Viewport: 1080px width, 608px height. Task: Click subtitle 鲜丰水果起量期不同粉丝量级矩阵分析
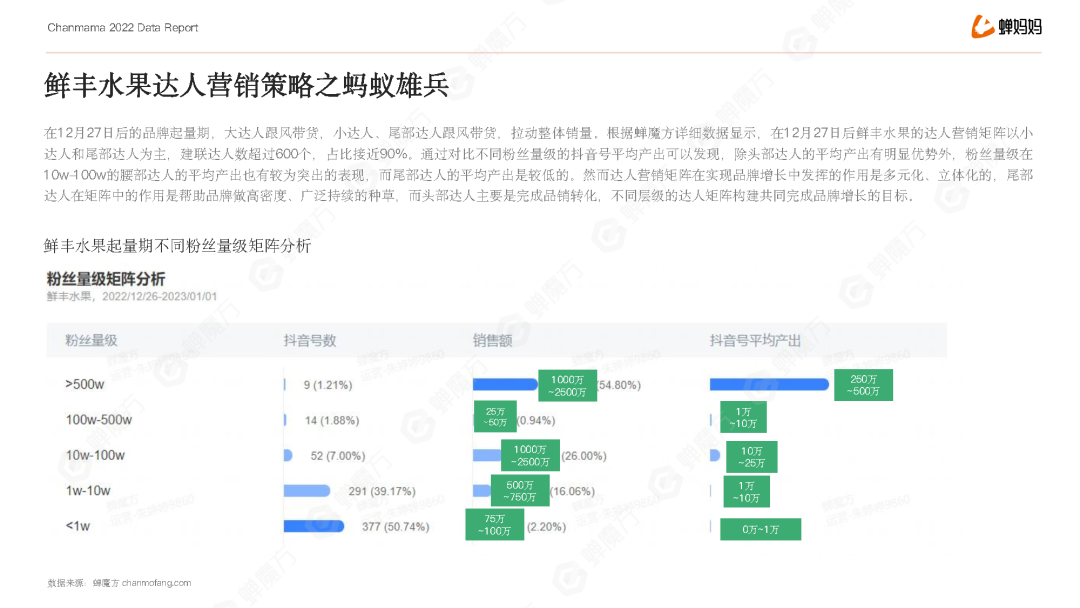tap(178, 246)
